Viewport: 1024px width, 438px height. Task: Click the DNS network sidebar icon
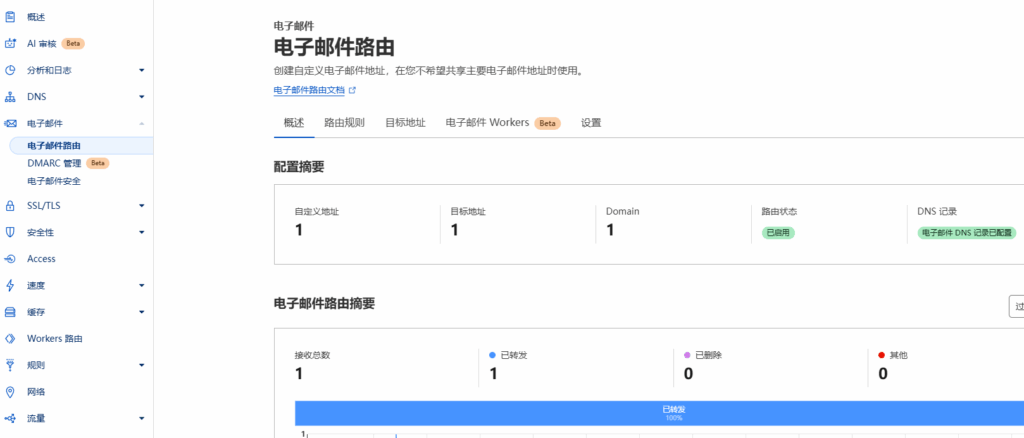point(10,97)
